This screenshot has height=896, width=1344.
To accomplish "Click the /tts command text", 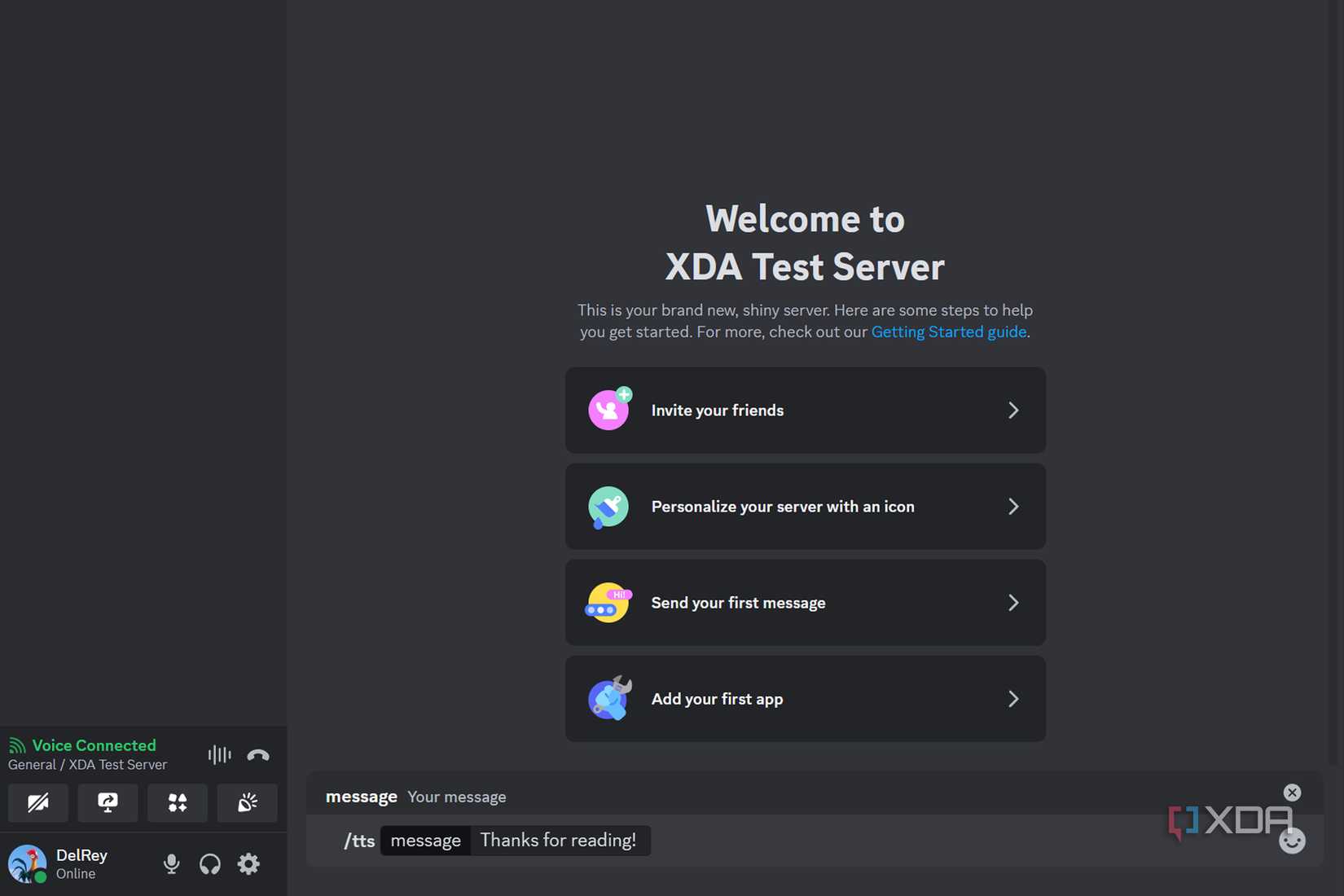I will point(359,841).
